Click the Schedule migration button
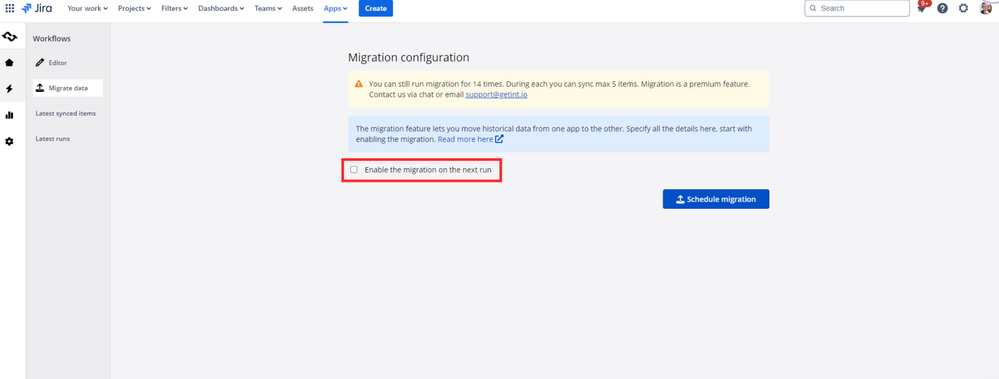 pos(715,199)
